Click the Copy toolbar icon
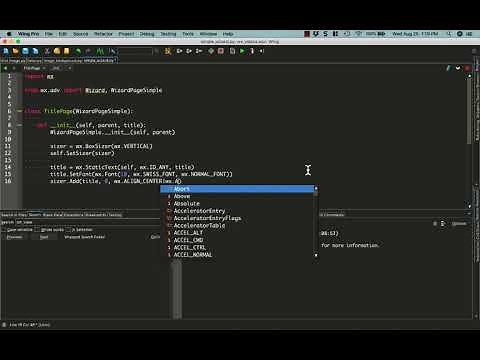This screenshot has width=480, height=360. click(57, 51)
